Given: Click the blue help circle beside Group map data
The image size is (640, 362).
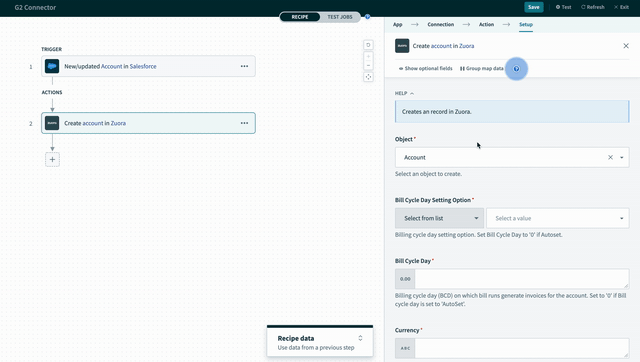Looking at the screenshot, I should tap(516, 69).
